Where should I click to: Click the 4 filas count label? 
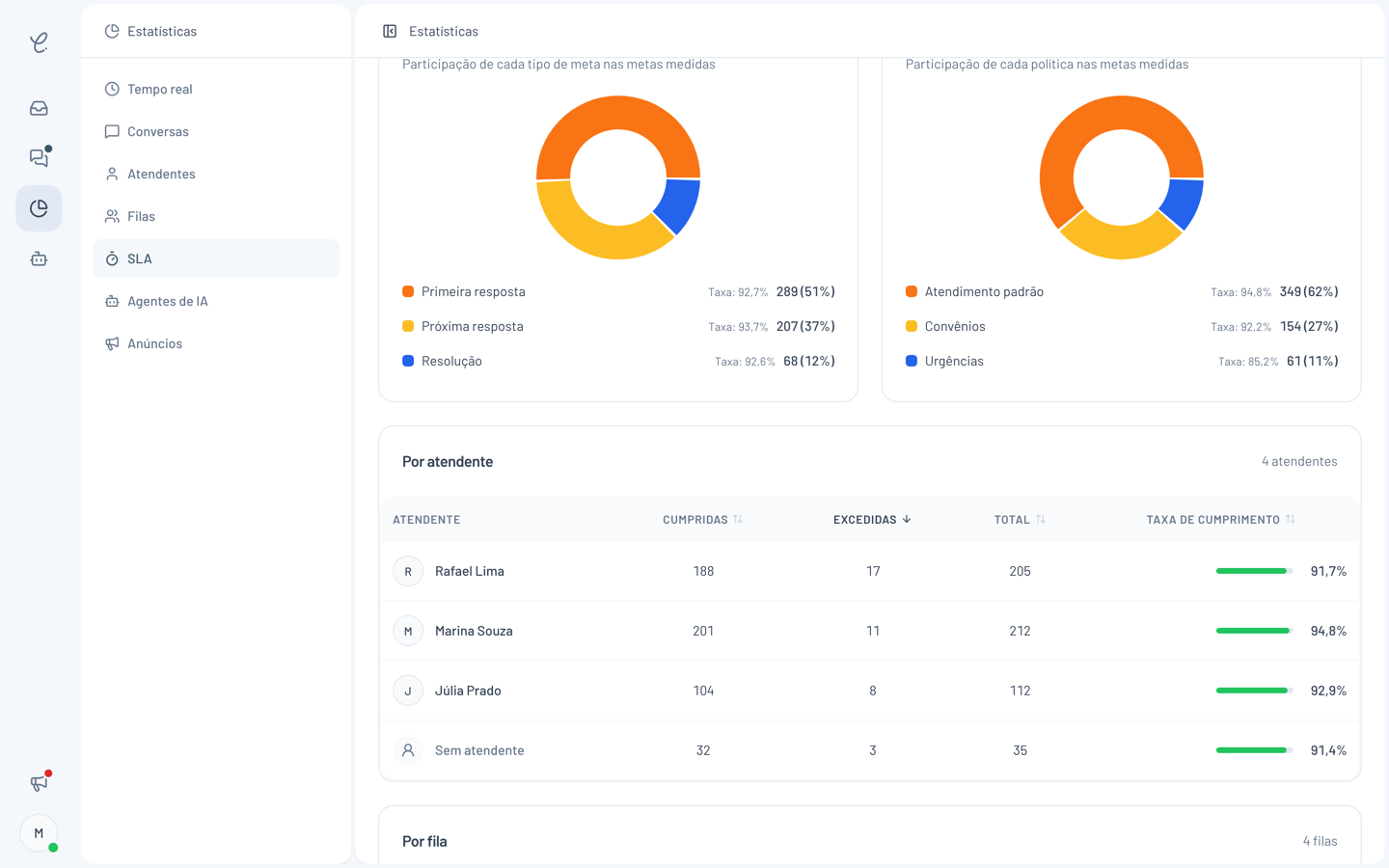[x=1321, y=841]
